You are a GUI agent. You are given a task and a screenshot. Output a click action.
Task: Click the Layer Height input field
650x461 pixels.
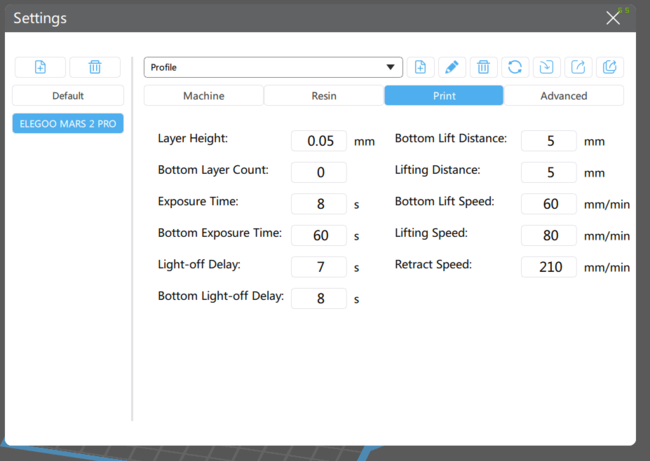tap(319, 141)
